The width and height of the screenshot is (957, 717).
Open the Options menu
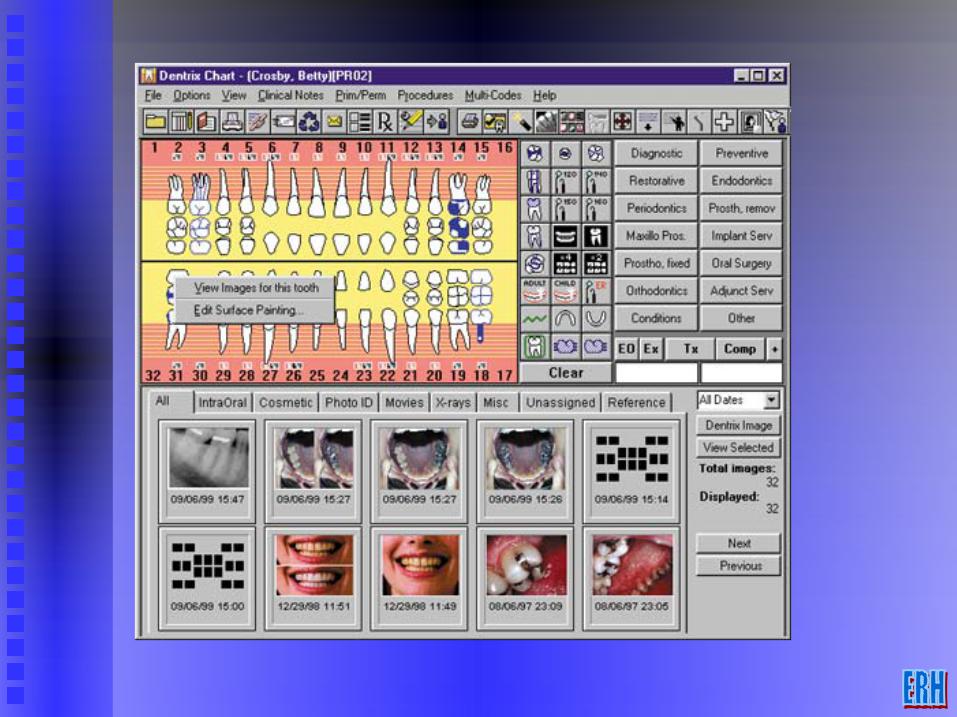[x=192, y=95]
